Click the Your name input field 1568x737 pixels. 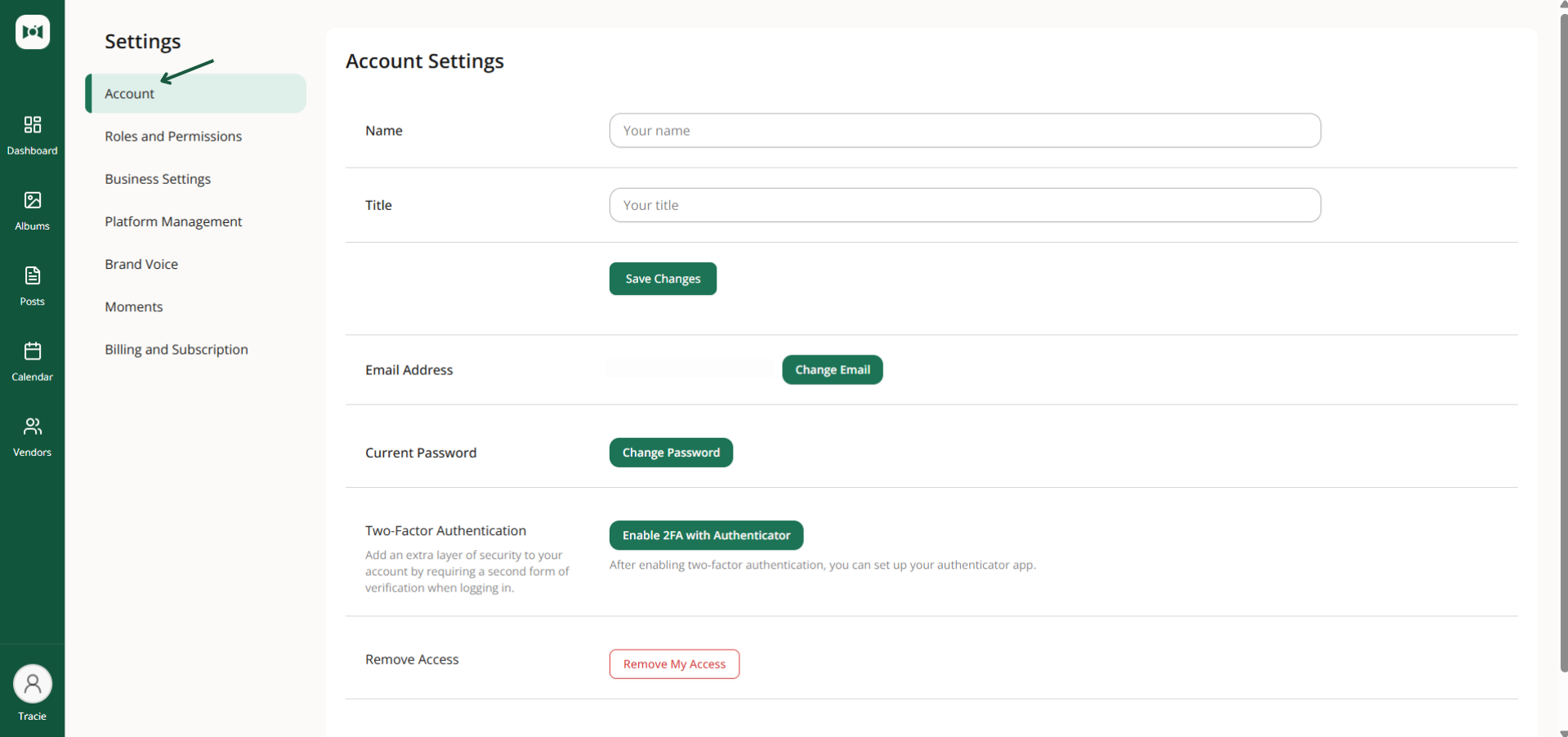pyautogui.click(x=965, y=131)
